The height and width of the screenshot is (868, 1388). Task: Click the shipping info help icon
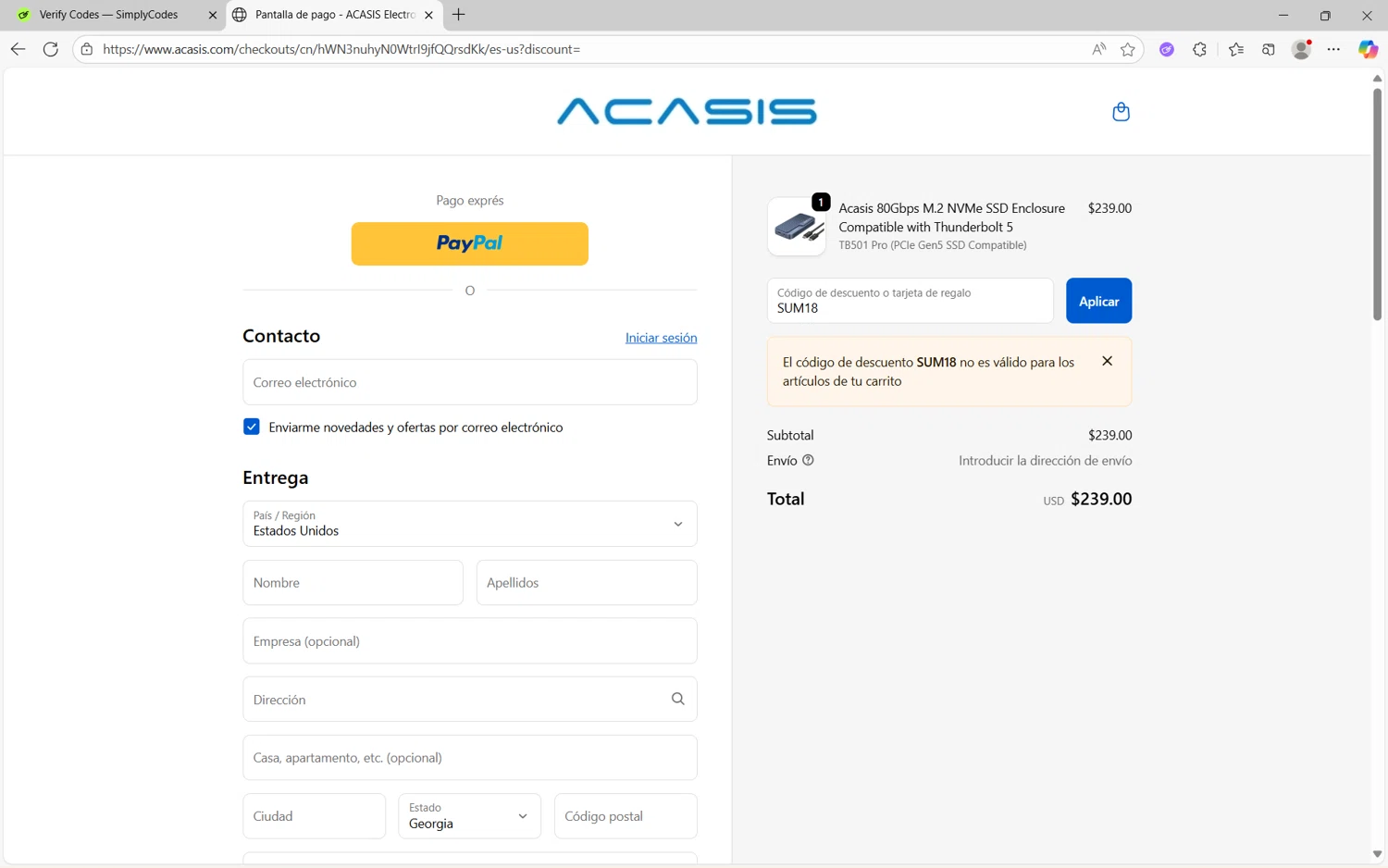click(808, 460)
